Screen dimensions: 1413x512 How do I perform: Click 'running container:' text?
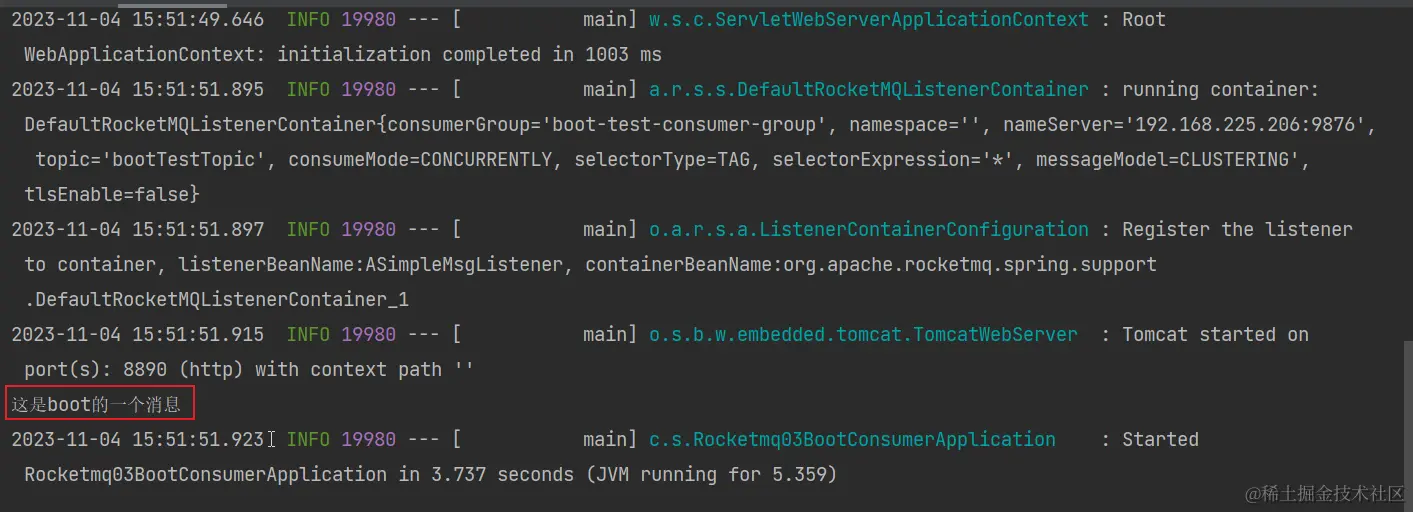pos(1220,89)
